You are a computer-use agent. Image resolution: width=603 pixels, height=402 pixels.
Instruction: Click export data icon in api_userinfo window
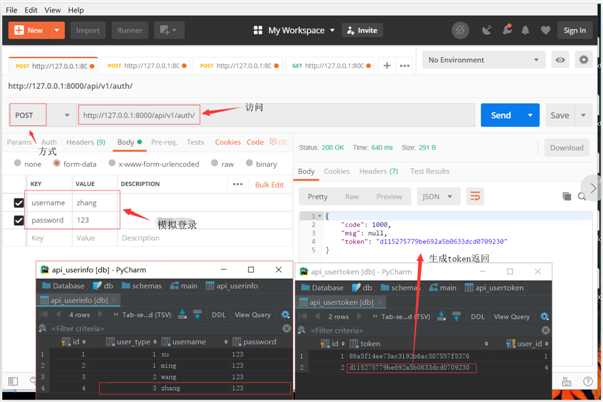click(182, 315)
